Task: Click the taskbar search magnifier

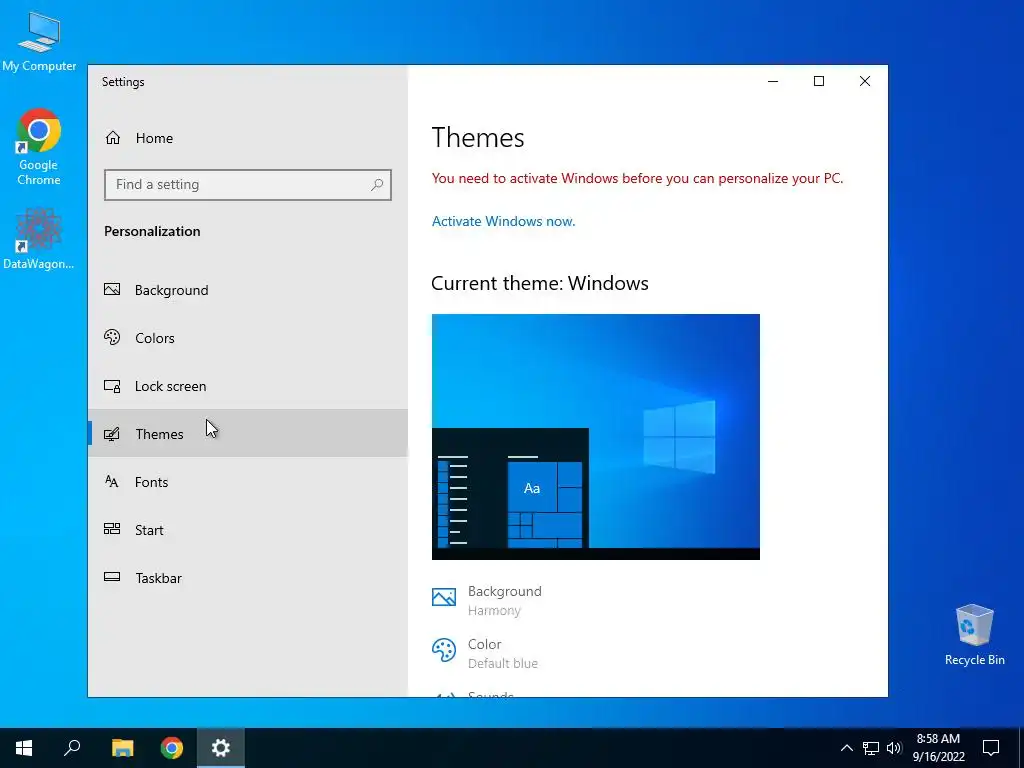Action: pyautogui.click(x=72, y=748)
